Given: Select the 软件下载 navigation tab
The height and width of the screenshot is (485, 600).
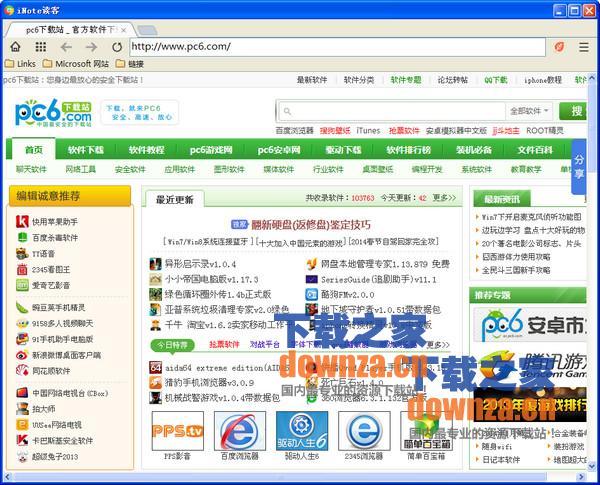Looking at the screenshot, I should (87, 150).
